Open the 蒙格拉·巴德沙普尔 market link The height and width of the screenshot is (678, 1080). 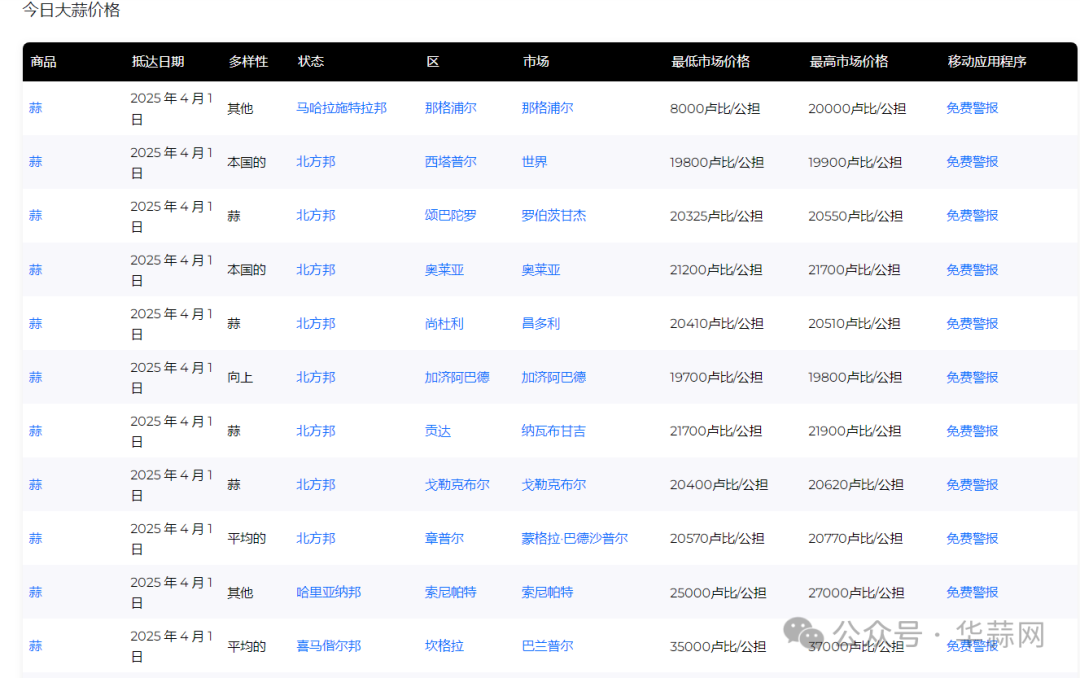[574, 538]
